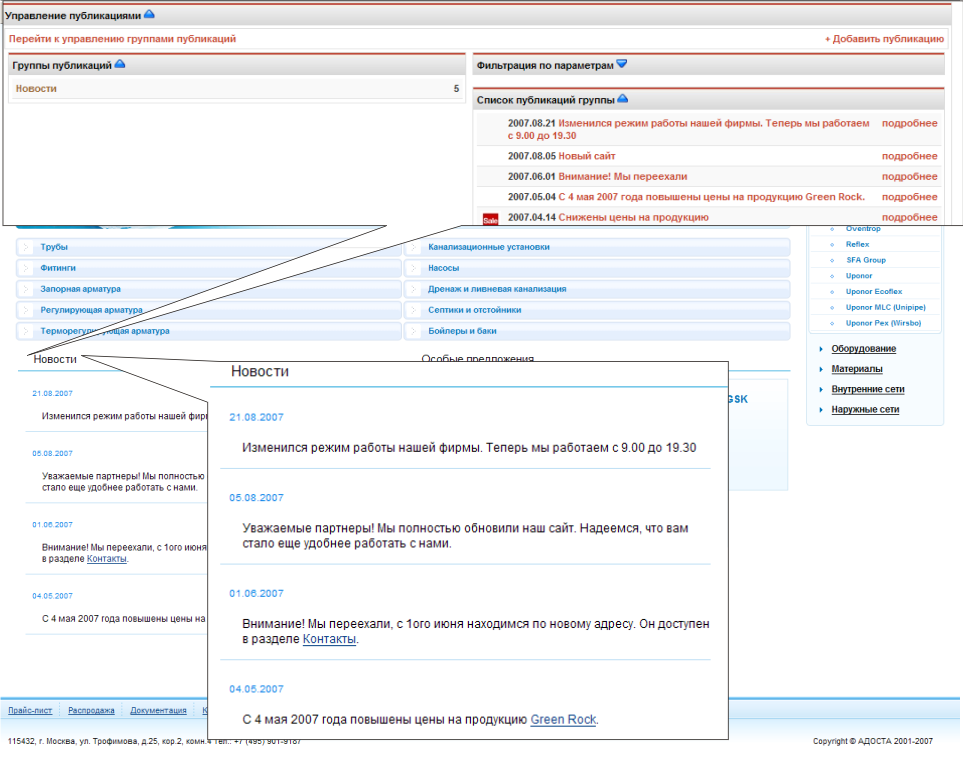Image resolution: width=963 pixels, height=768 pixels.
Task: Click + Добавить публикацию link
Action: (883, 39)
